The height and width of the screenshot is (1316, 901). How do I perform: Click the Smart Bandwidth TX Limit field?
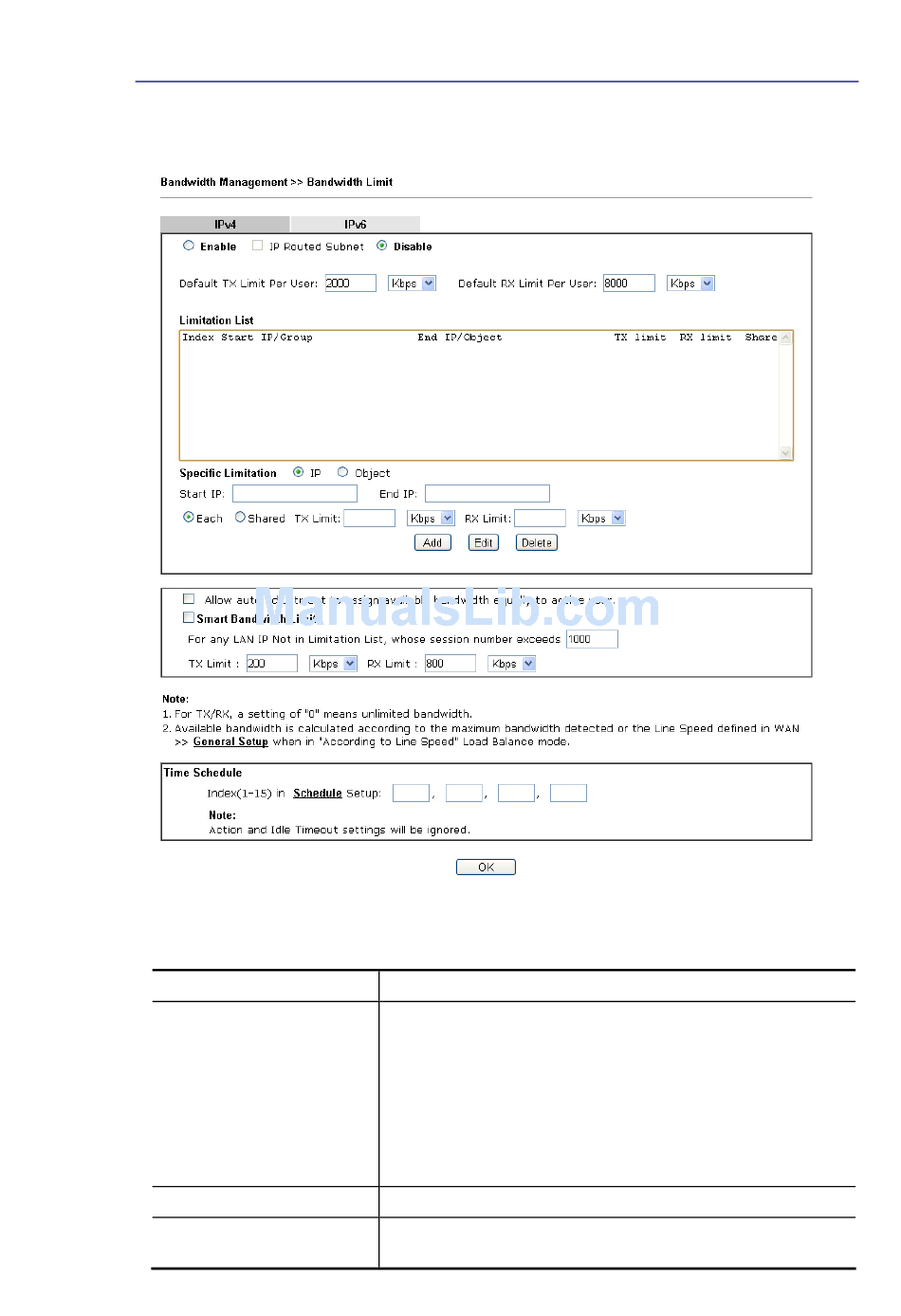[272, 664]
